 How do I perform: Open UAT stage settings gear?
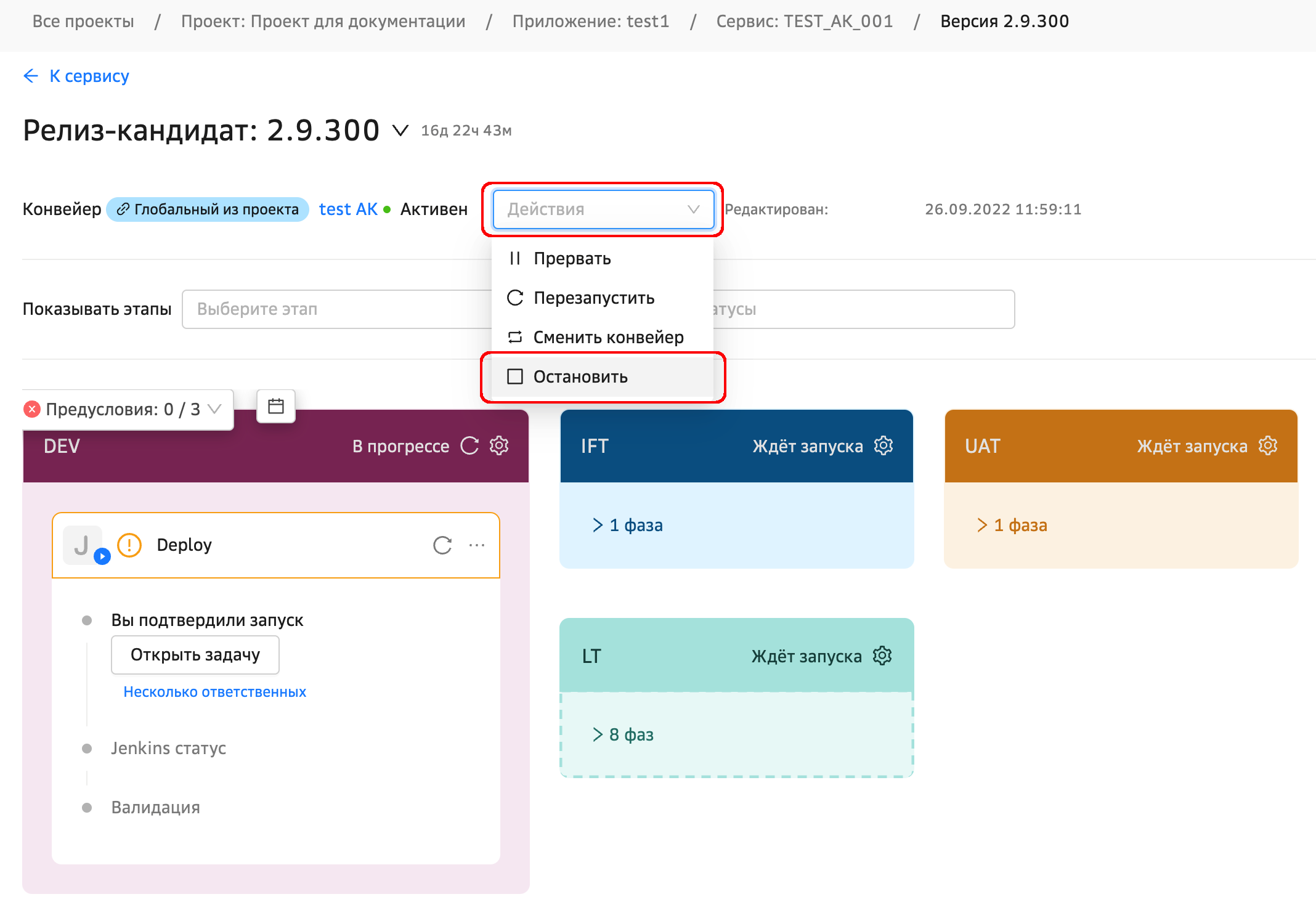tap(1268, 445)
